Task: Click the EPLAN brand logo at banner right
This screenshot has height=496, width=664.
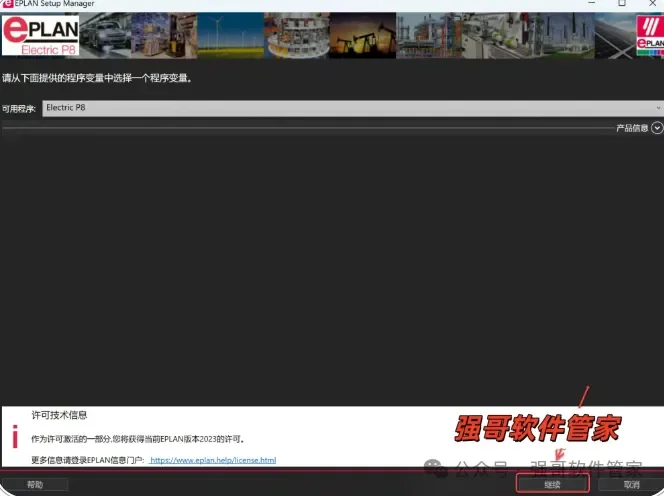Action: tap(650, 36)
